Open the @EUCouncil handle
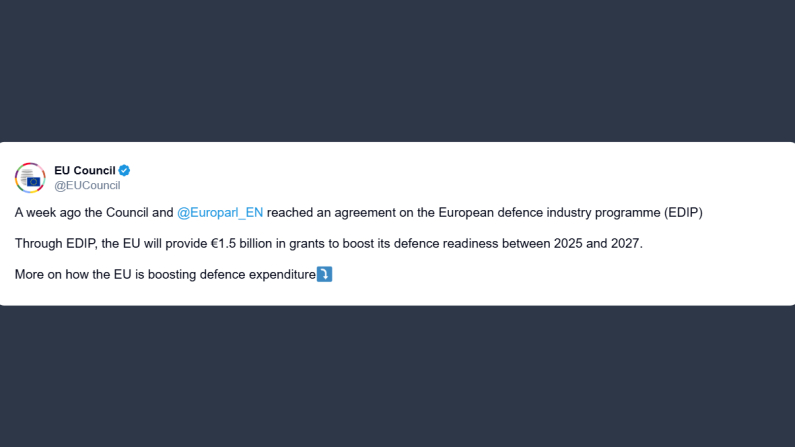Screen dimensions: 795x447 [87, 185]
